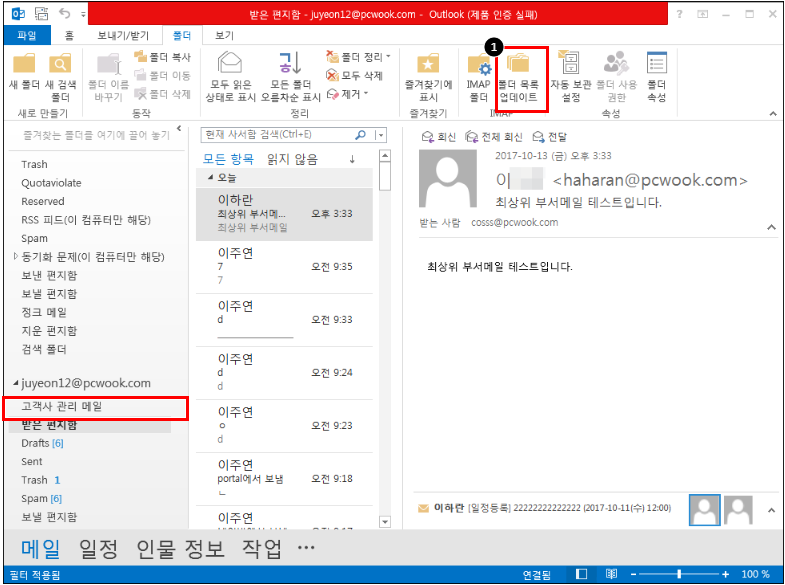Click the 새 폴더 (New Folder) icon
Screen dimensions: 785x585
(24, 64)
